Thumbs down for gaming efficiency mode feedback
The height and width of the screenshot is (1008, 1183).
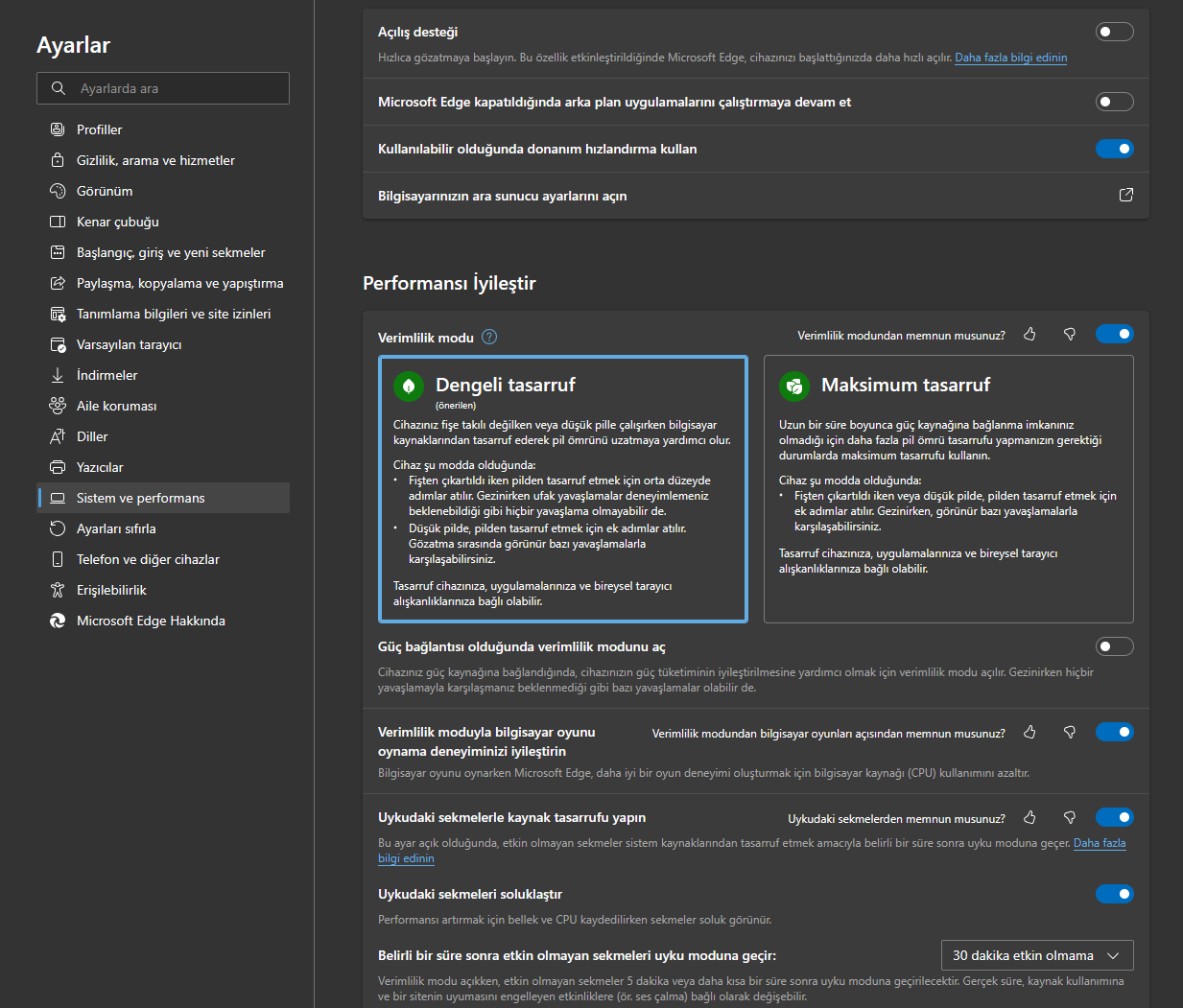(1070, 732)
